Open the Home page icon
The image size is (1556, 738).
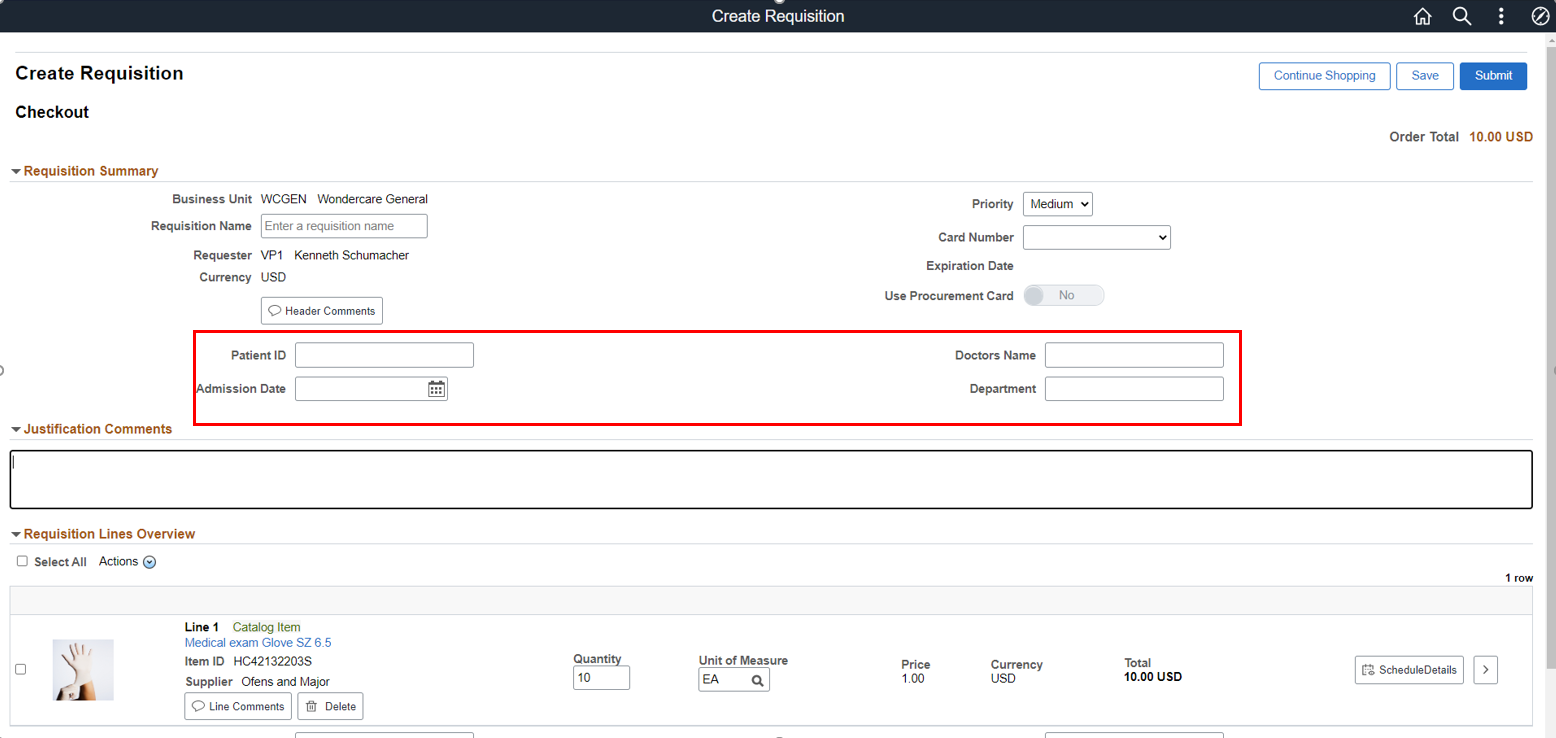[1422, 16]
